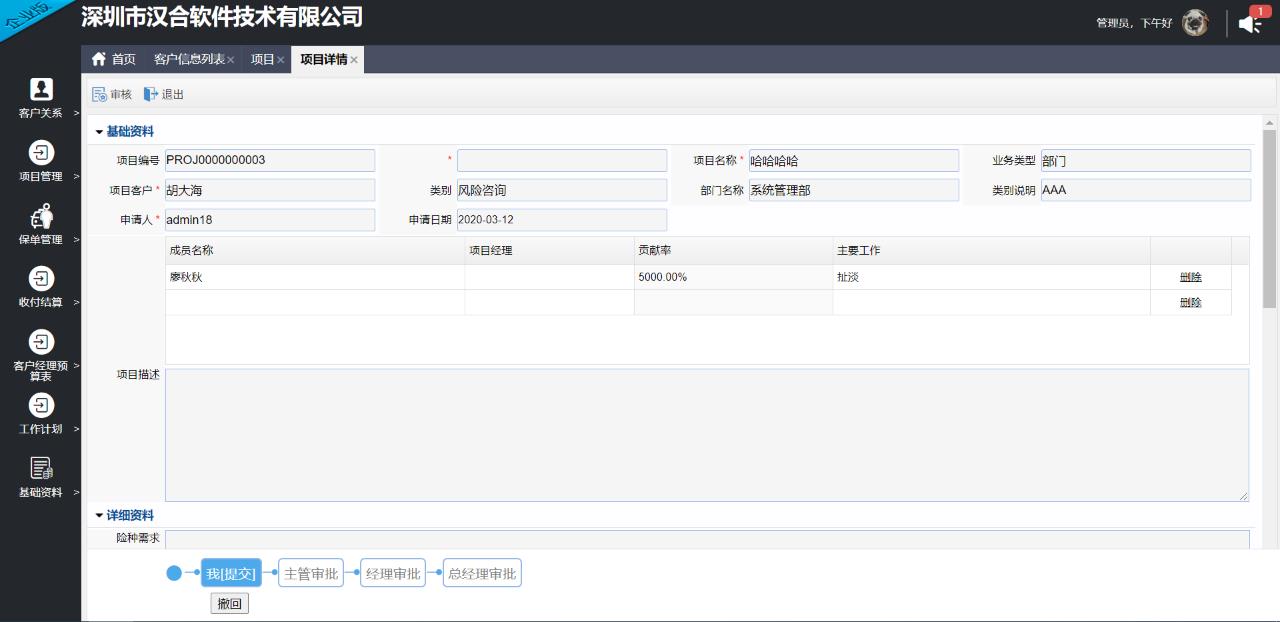Click the 业务类型 field
1280x622 pixels.
(x=1145, y=160)
